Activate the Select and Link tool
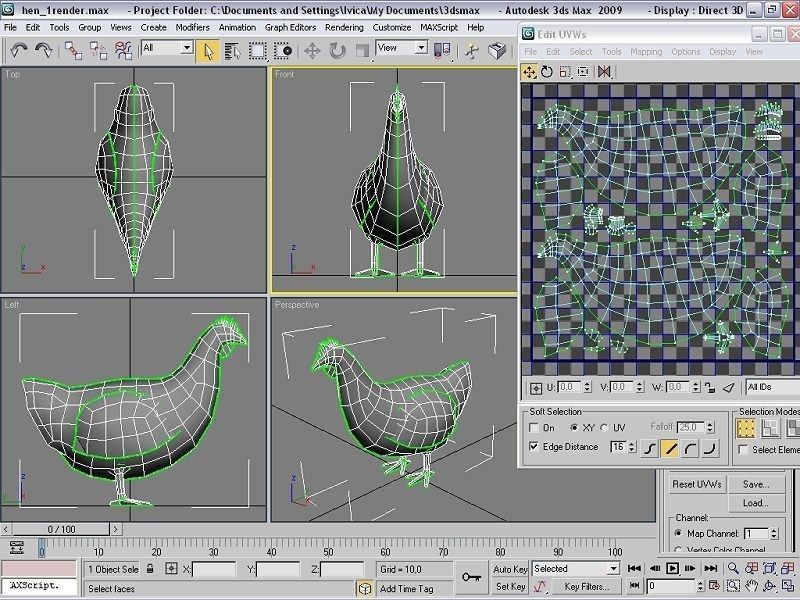The image size is (800, 600). pos(73,51)
